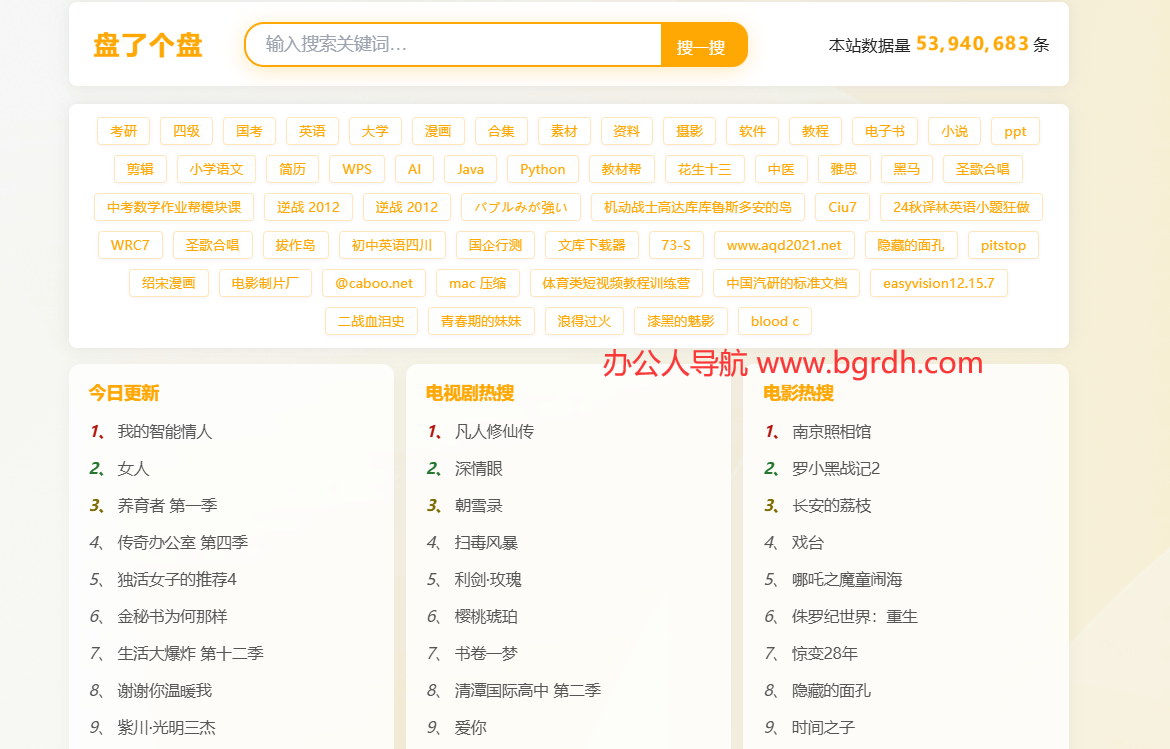This screenshot has width=1170, height=749.
Task: Open 传奇办公室 第四季 entry
Action: (183, 542)
